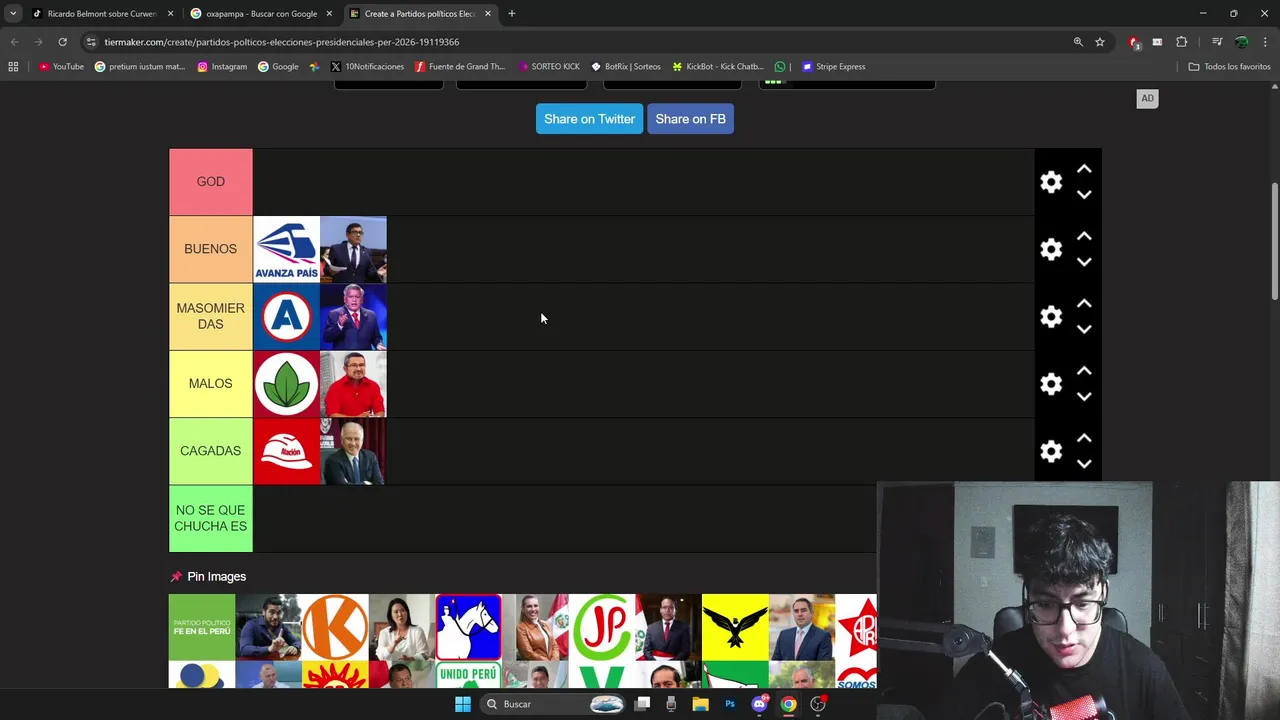
Task: Select the MALOS tier label
Action: (x=210, y=384)
